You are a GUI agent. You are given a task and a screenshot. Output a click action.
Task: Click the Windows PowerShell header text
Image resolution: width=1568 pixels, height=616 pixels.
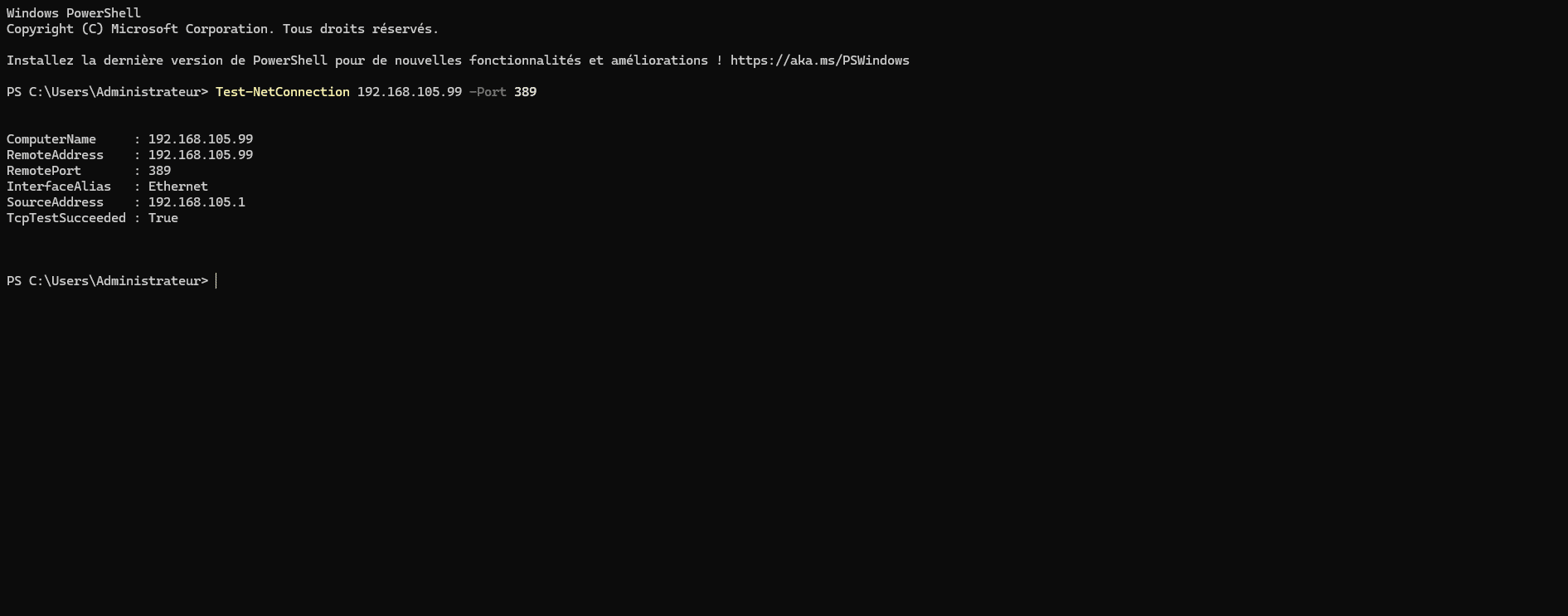tap(74, 13)
